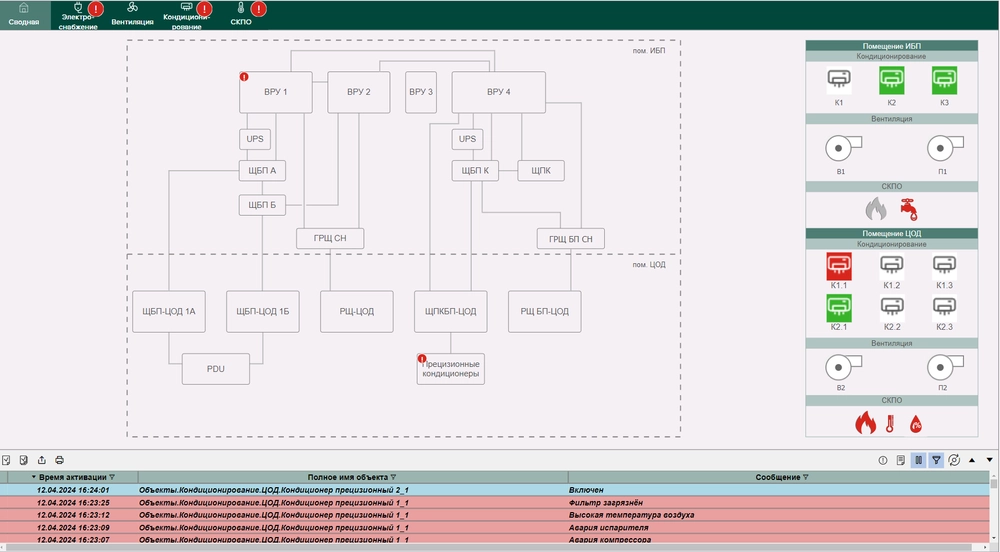The image size is (1000, 552).
Task: Switch to the Вентиляция tab
Action: coord(133,13)
